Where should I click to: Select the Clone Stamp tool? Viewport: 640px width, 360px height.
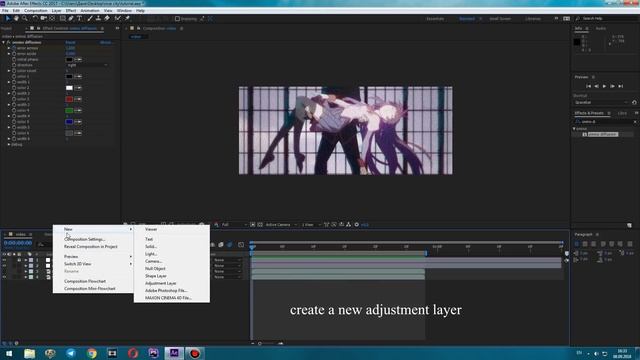(x=98, y=18)
